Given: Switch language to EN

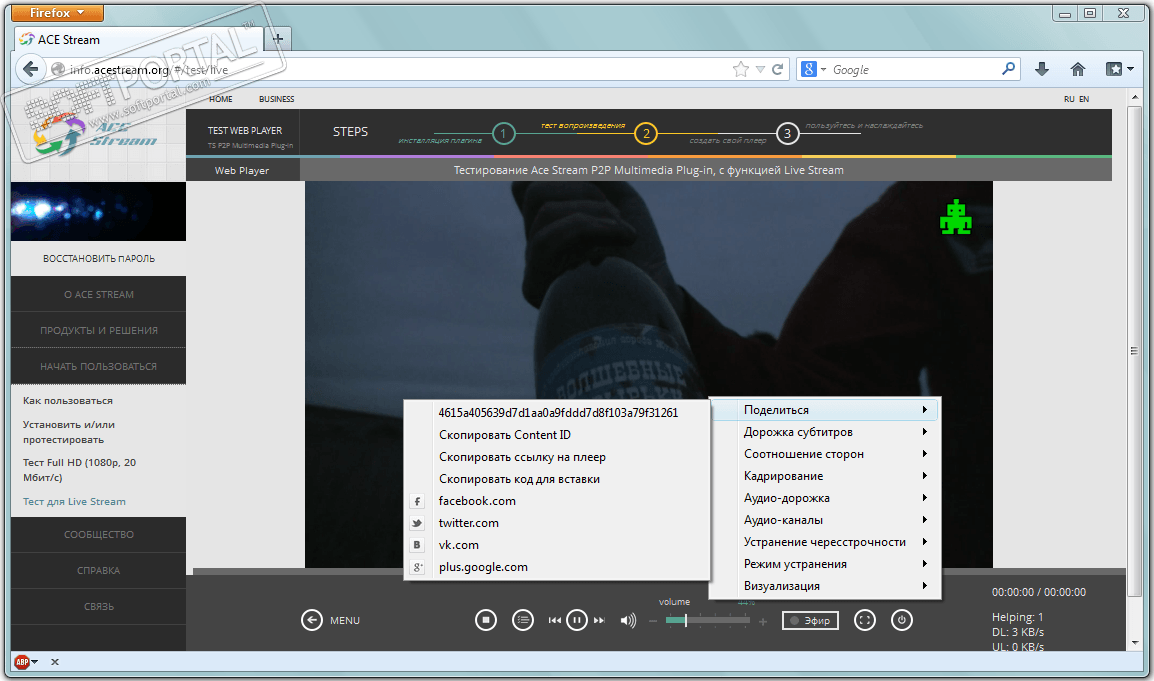Looking at the screenshot, I should point(1084,99).
